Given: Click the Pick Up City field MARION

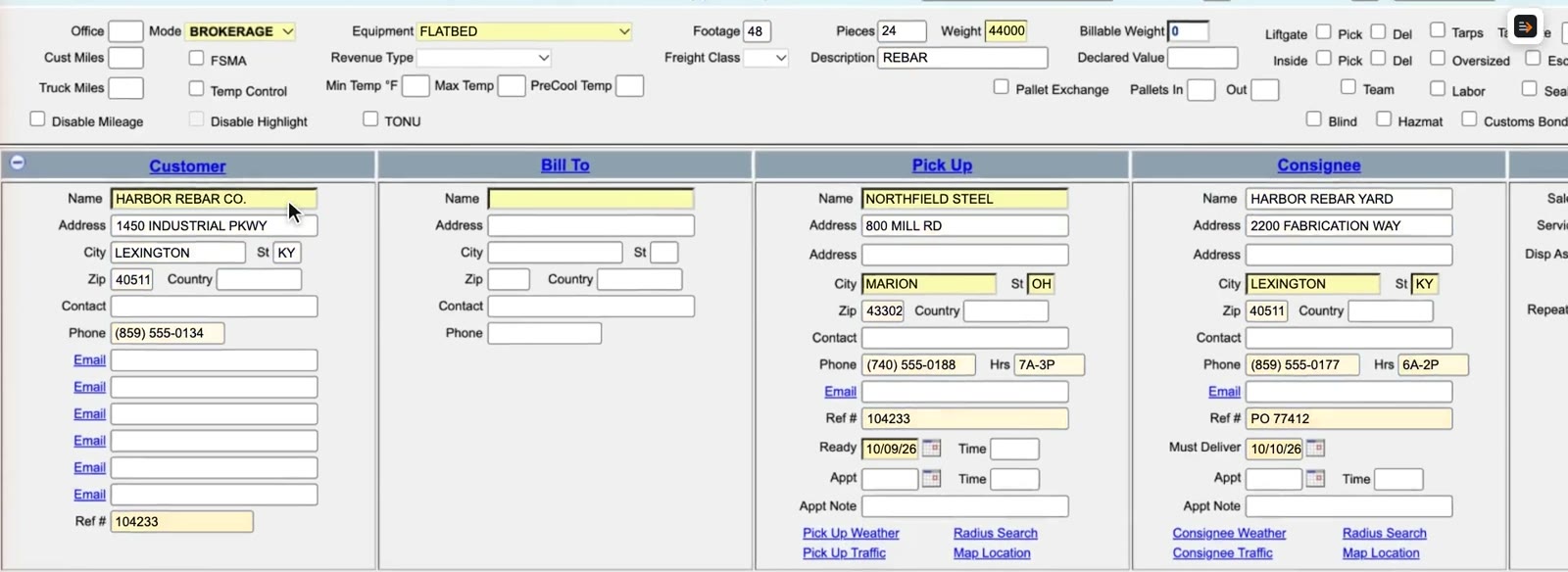Looking at the screenshot, I should tap(929, 284).
